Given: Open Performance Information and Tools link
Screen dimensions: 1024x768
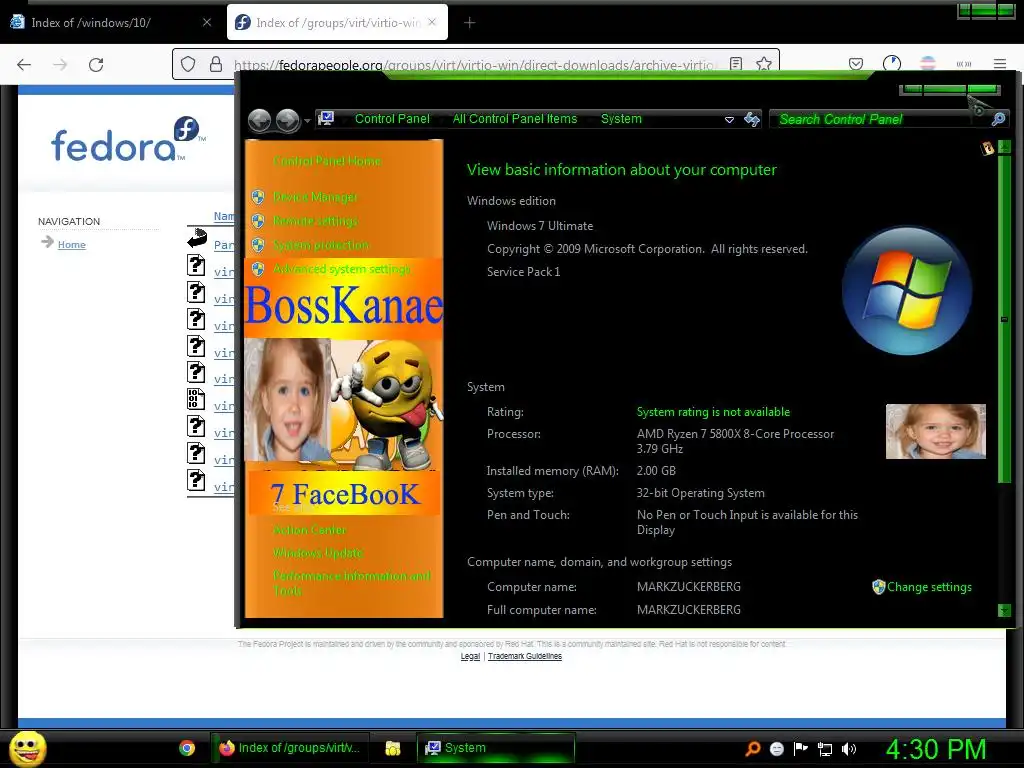Looking at the screenshot, I should pyautogui.click(x=351, y=583).
